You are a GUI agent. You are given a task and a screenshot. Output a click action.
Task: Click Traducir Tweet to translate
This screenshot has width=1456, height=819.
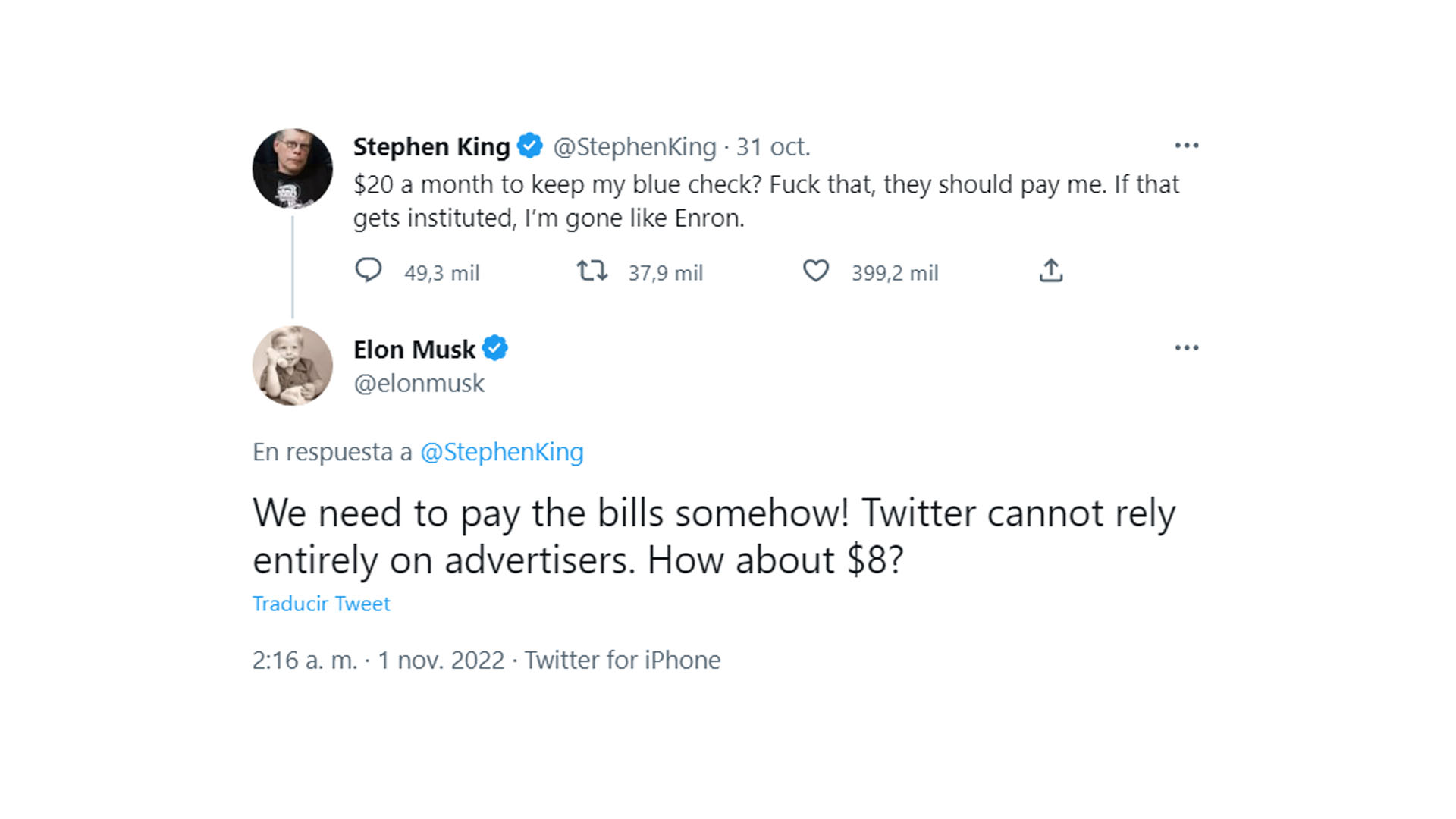click(x=321, y=604)
